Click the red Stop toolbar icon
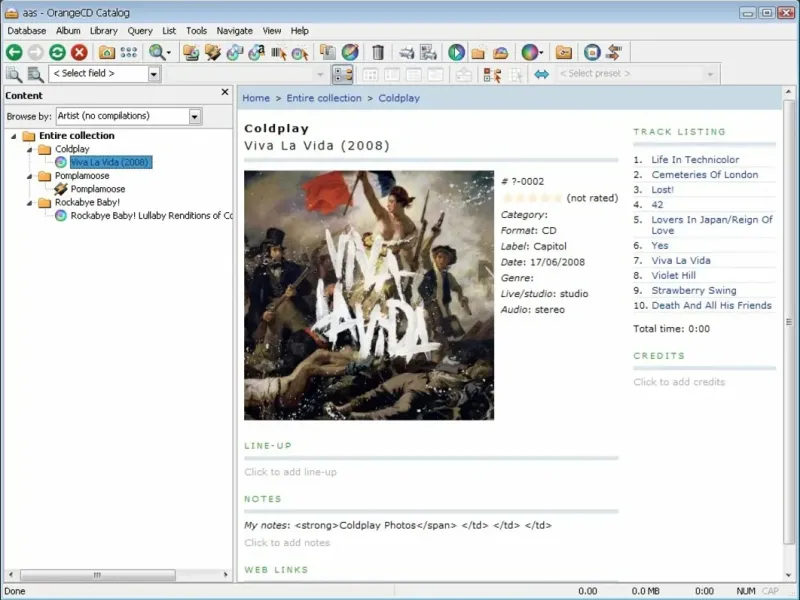The image size is (800, 600). [79, 52]
